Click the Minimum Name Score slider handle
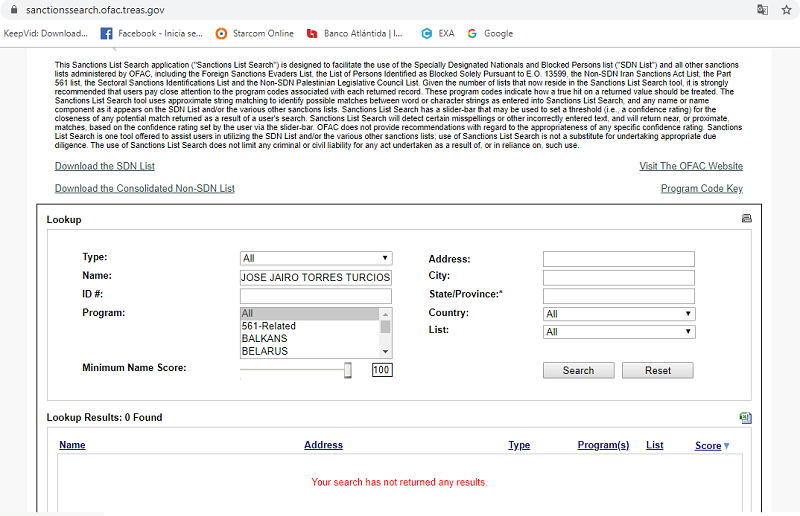The height and width of the screenshot is (516, 800). pos(348,370)
